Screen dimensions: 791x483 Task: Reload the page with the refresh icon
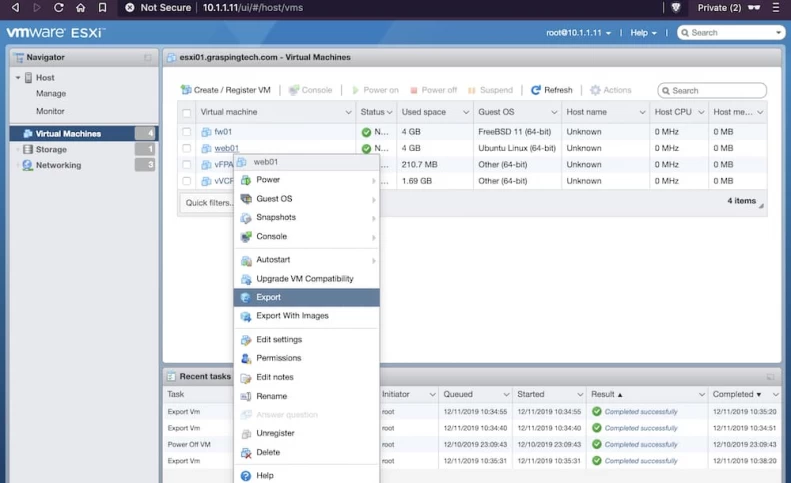[x=59, y=8]
